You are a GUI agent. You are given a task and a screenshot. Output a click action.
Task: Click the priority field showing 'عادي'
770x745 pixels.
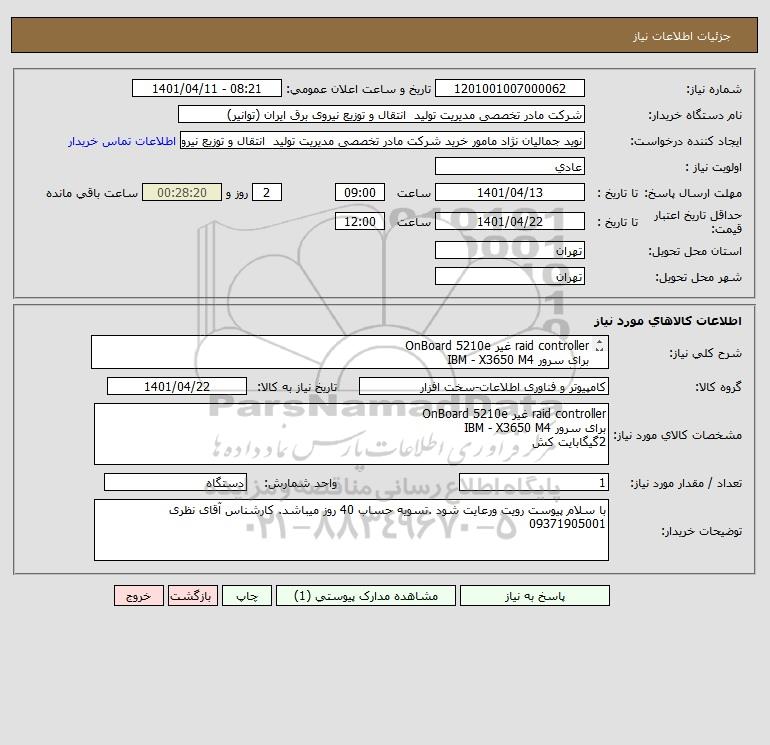pos(510,166)
